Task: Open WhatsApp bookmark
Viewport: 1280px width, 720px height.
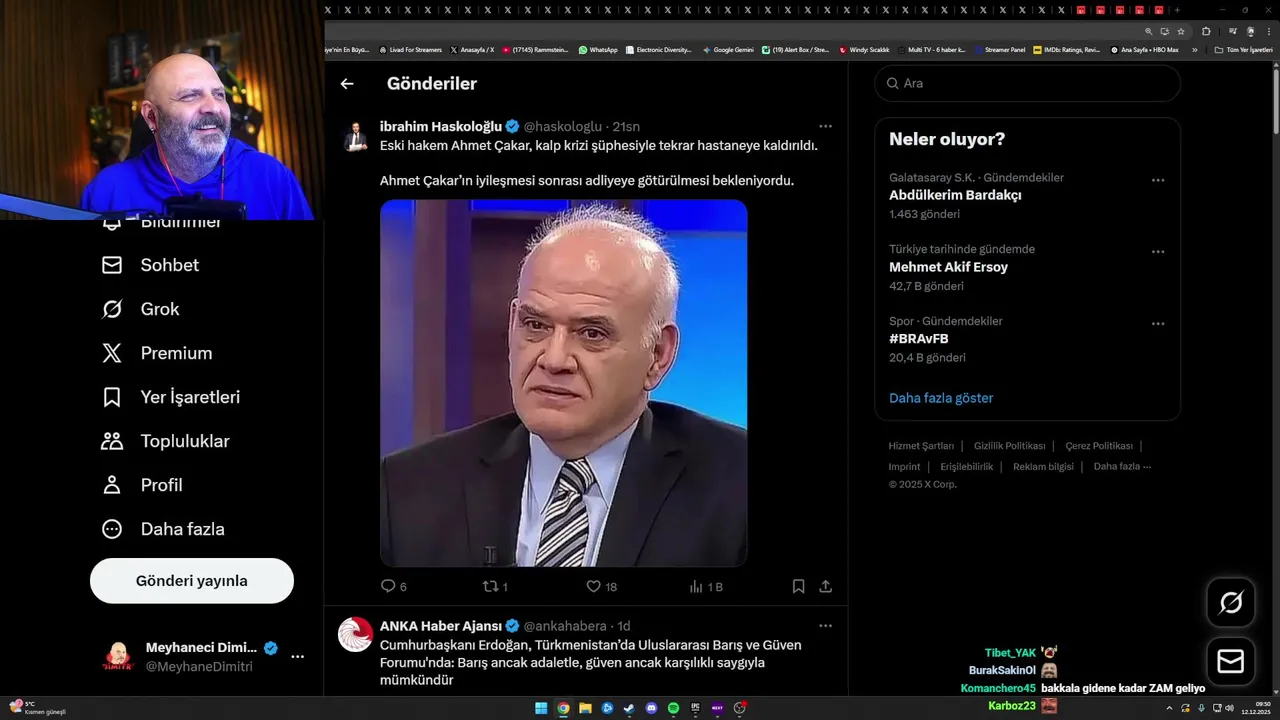Action: click(x=598, y=49)
